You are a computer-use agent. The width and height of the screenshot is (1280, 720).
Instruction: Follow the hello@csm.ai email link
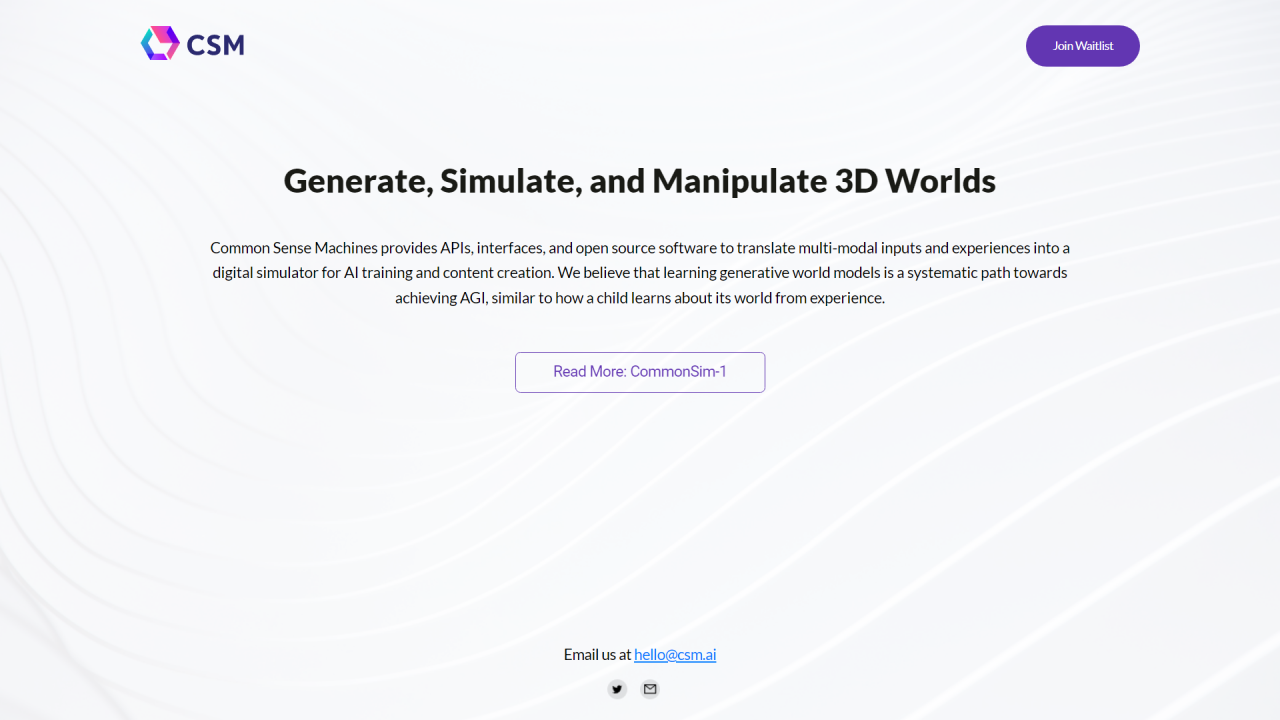tap(675, 655)
